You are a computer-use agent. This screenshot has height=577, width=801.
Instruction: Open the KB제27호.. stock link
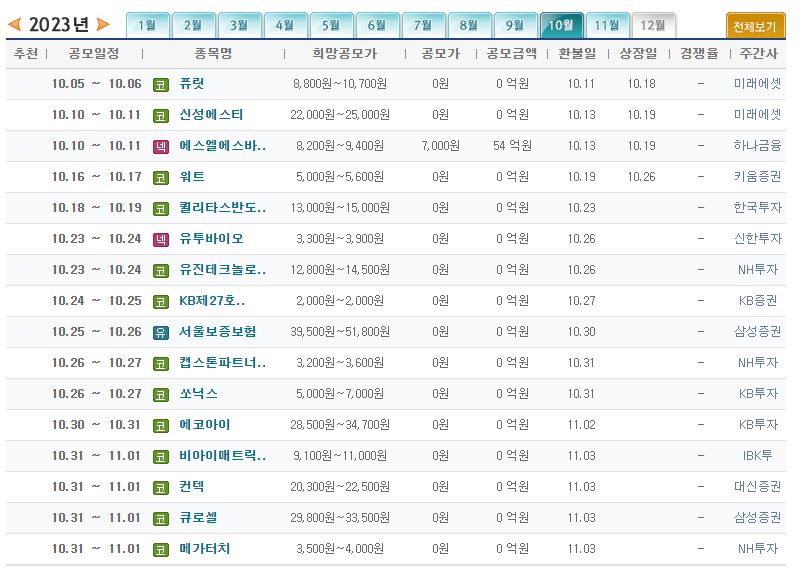click(212, 301)
